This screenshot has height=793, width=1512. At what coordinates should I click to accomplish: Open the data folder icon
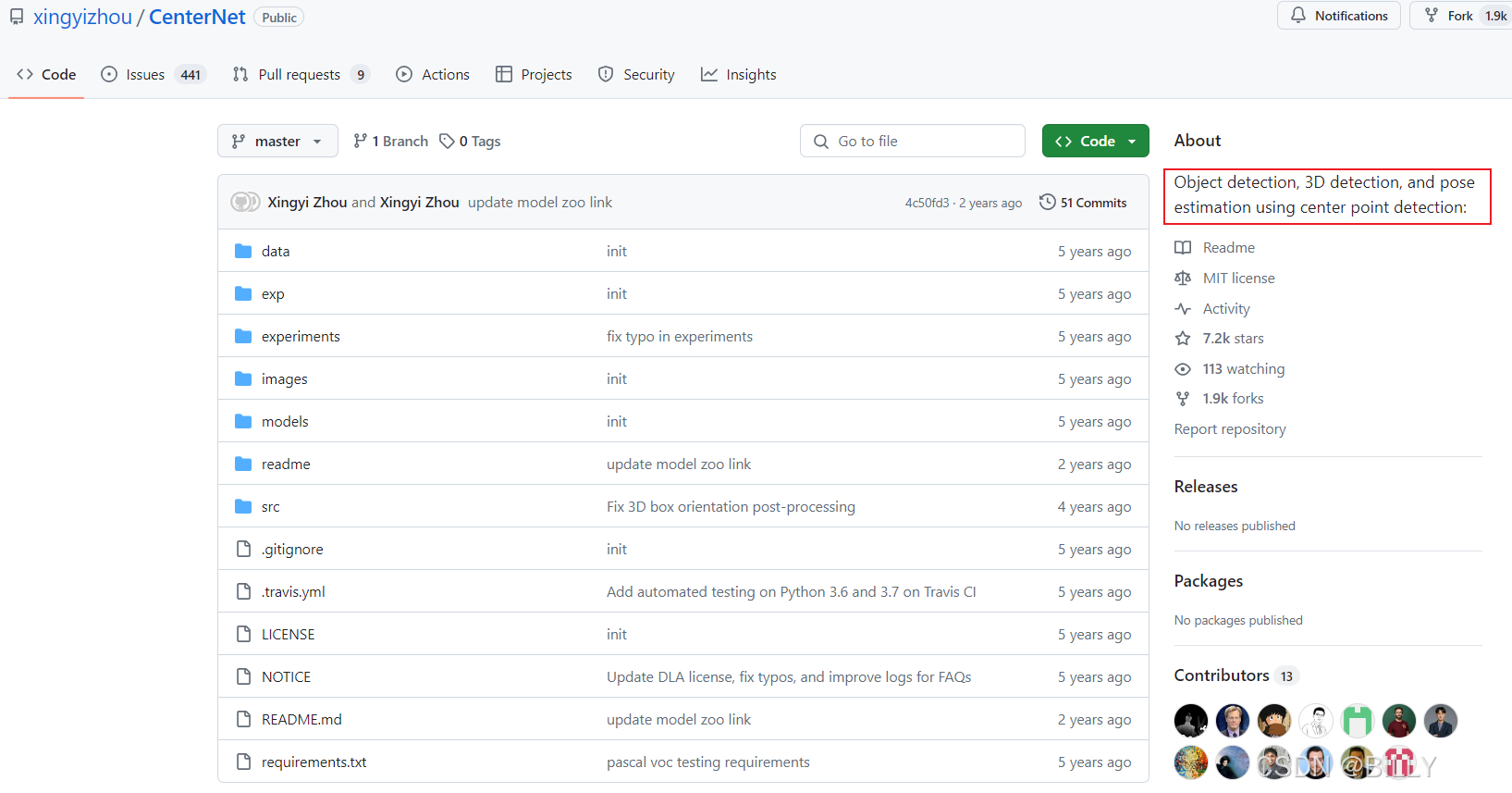tap(243, 251)
